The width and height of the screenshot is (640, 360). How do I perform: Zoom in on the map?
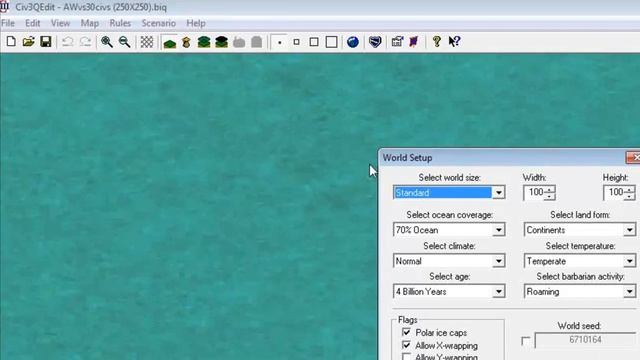107,42
